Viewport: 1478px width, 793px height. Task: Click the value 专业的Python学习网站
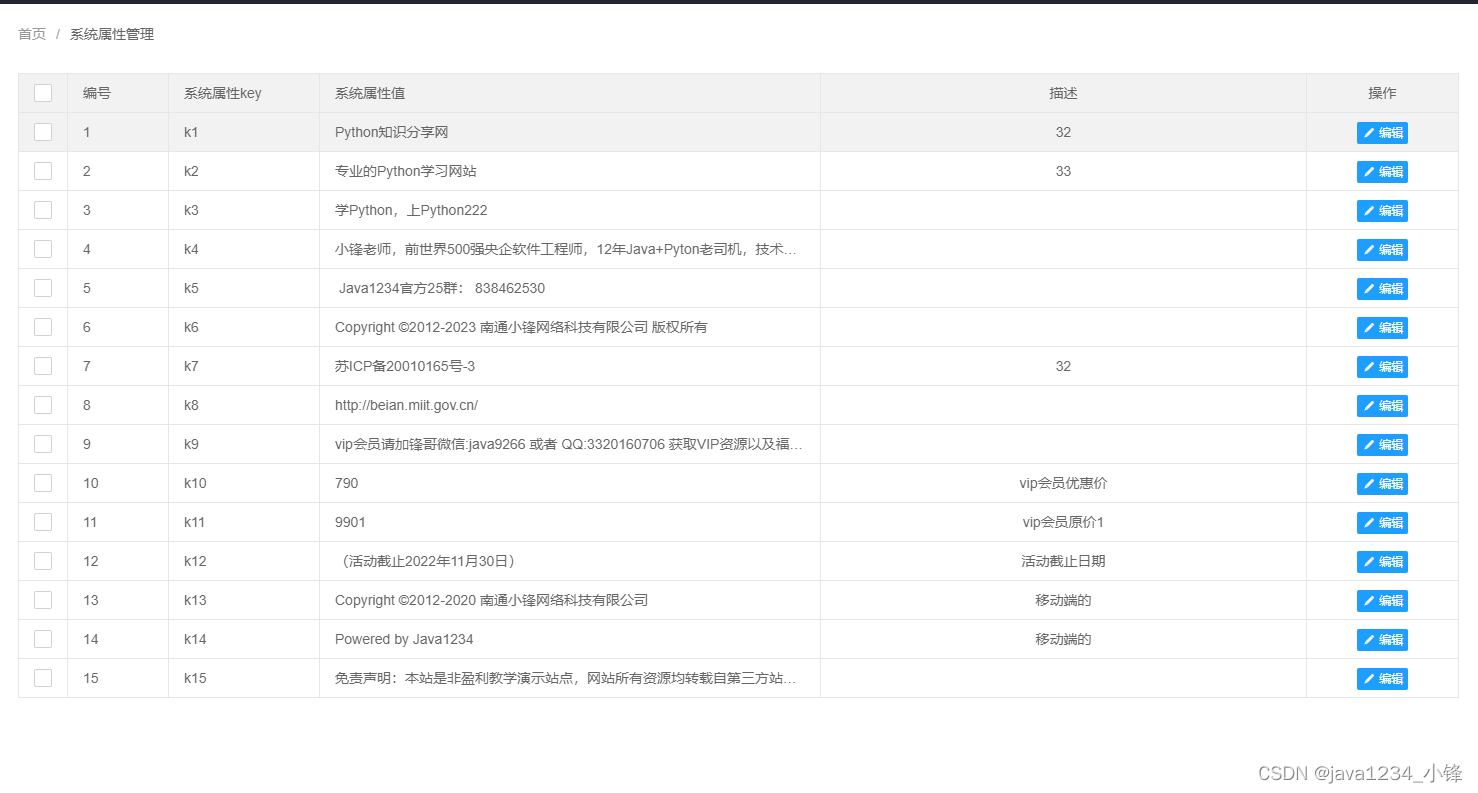click(x=405, y=171)
